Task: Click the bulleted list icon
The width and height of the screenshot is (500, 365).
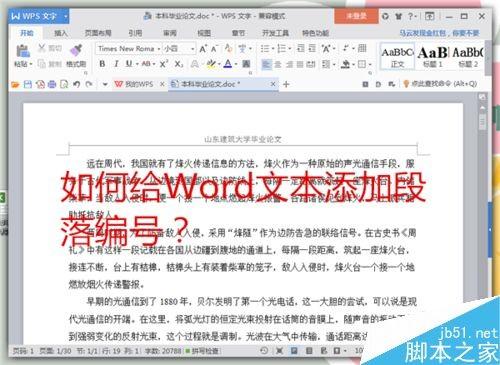Action: 265,49
